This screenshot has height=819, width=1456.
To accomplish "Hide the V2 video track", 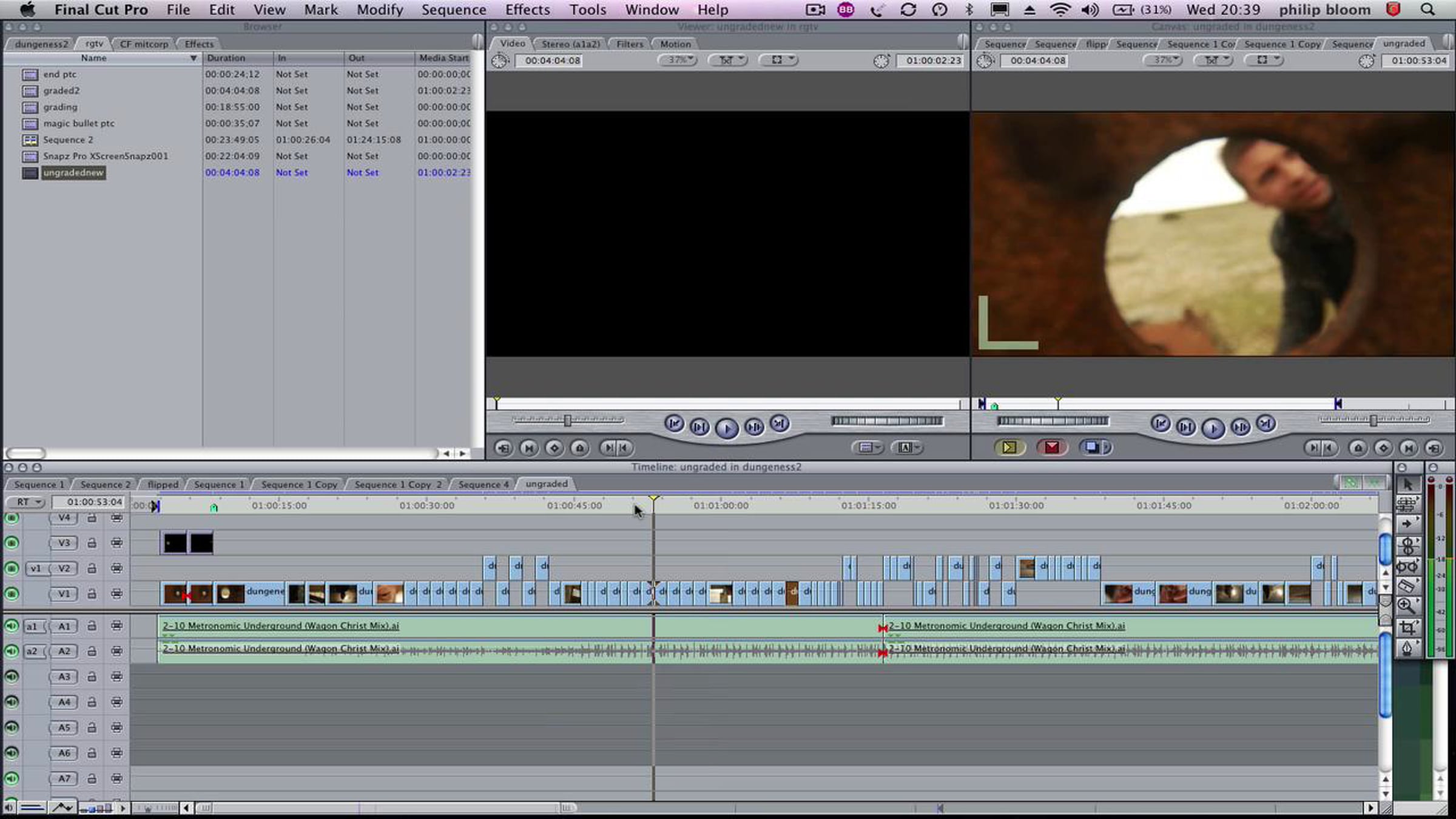I will click(x=12, y=568).
